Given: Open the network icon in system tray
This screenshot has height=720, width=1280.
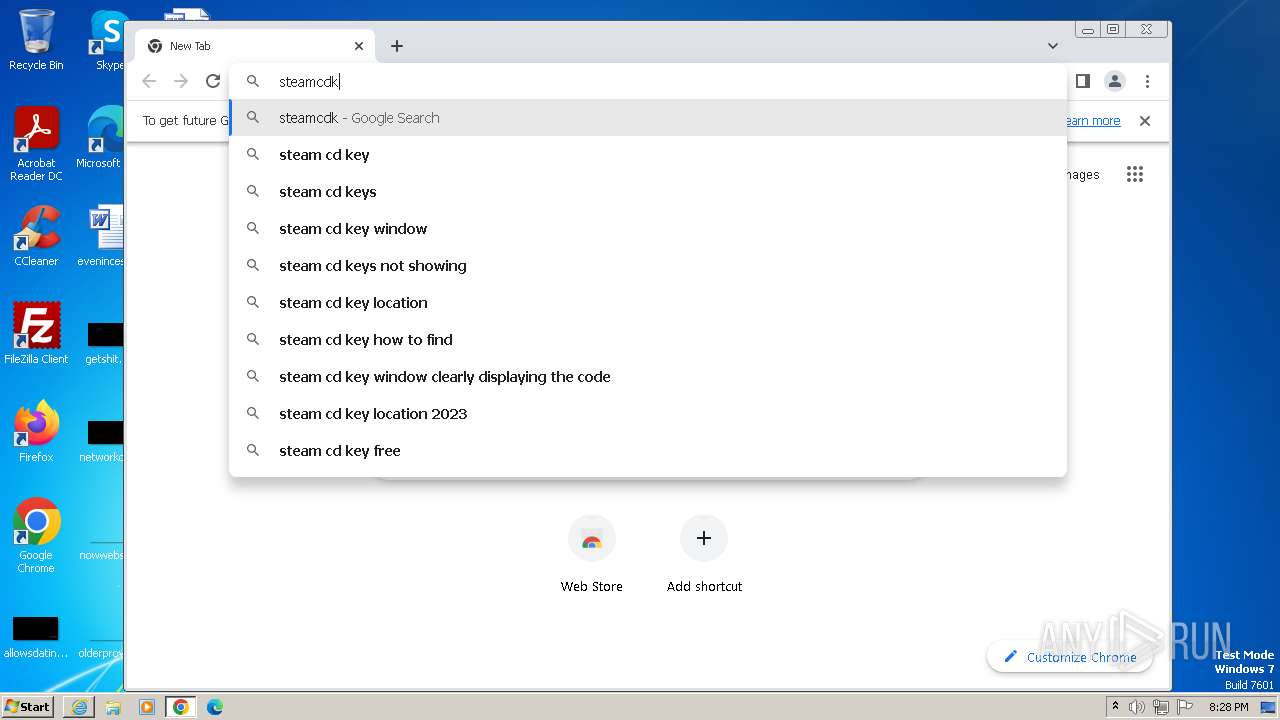Looking at the screenshot, I should (x=1161, y=707).
